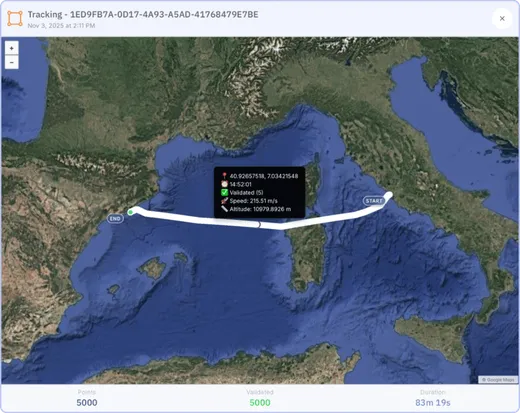Viewport: 520px width, 413px height.
Task: Select the END marker on the route
Action: tap(115, 219)
